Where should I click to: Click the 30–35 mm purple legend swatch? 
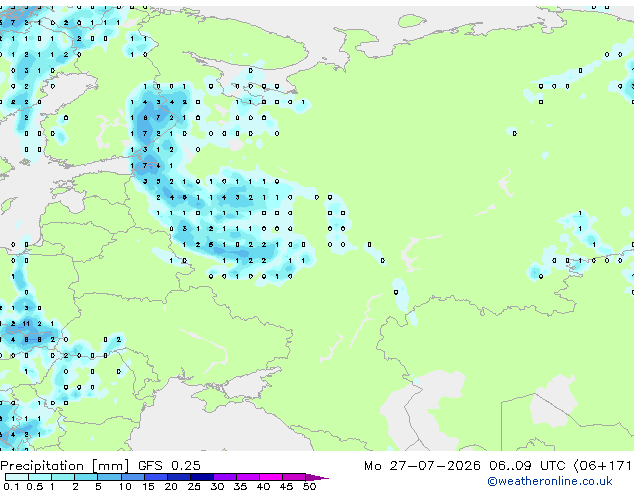(225, 477)
